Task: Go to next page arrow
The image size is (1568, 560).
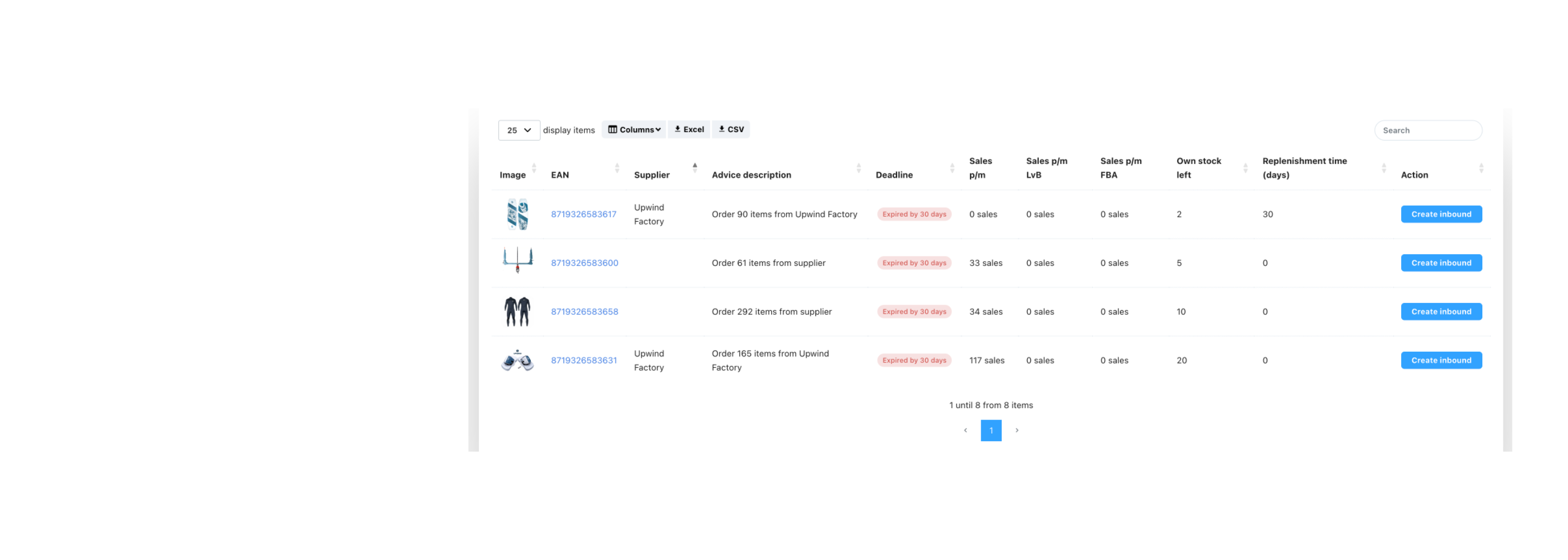Action: pyautogui.click(x=1016, y=430)
